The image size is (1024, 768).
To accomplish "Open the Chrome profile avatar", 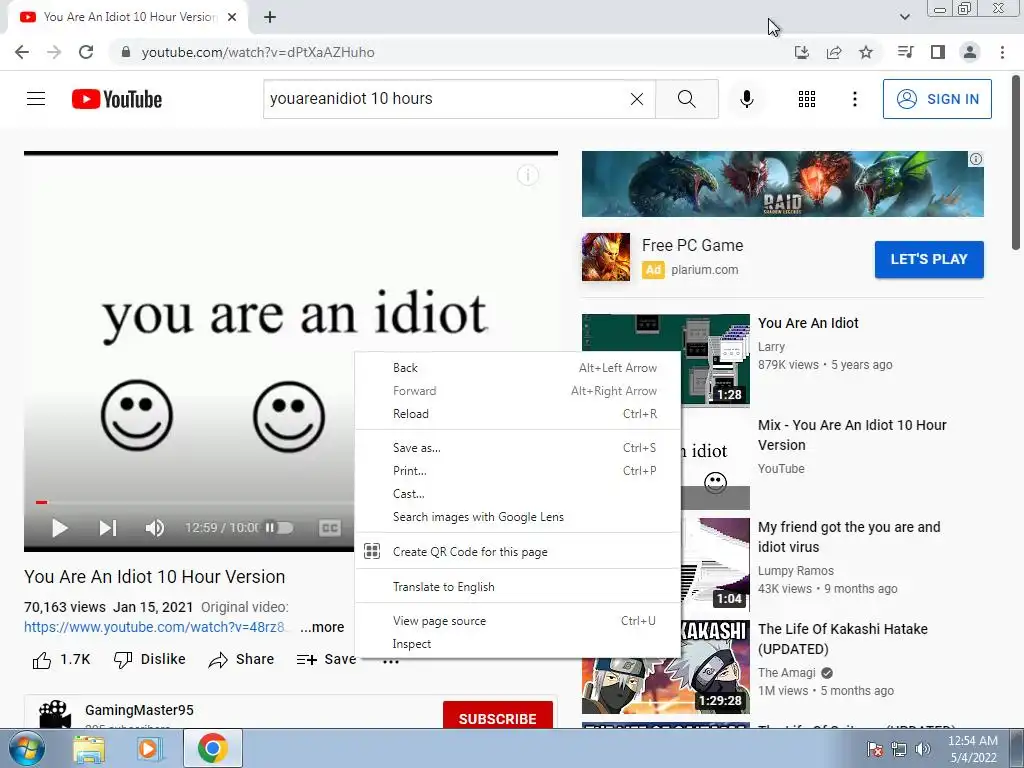I will [970, 52].
